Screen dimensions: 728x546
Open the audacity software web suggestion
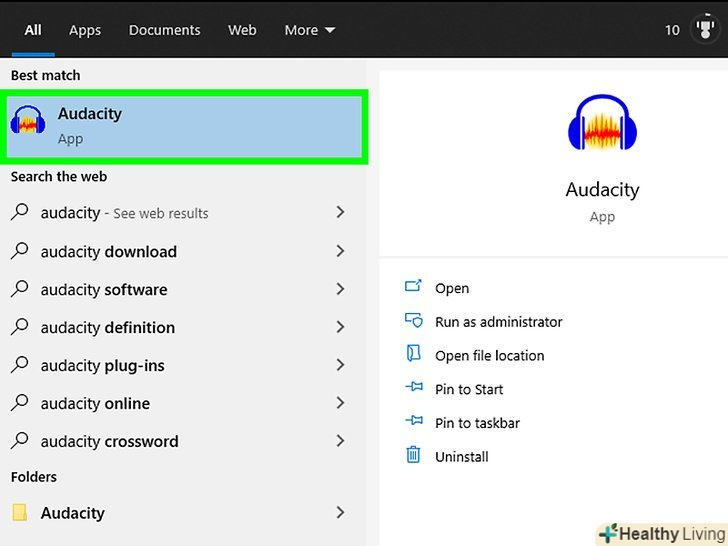[104, 290]
